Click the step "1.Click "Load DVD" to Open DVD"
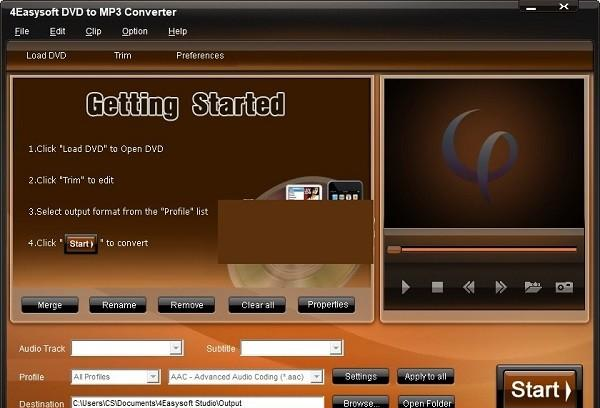The image size is (600, 408). [x=96, y=149]
